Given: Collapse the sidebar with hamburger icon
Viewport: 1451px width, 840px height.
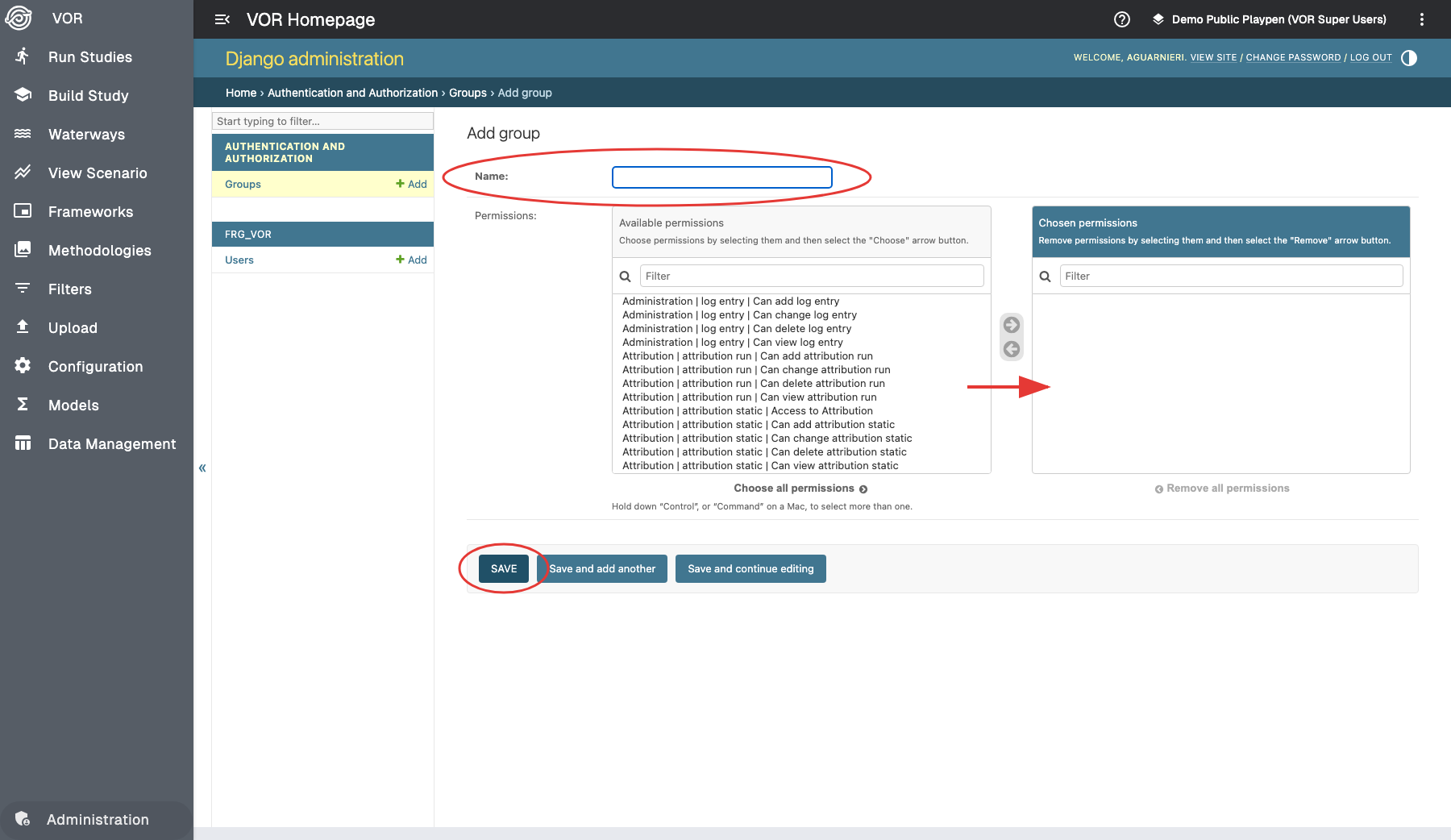Looking at the screenshot, I should pos(222,19).
